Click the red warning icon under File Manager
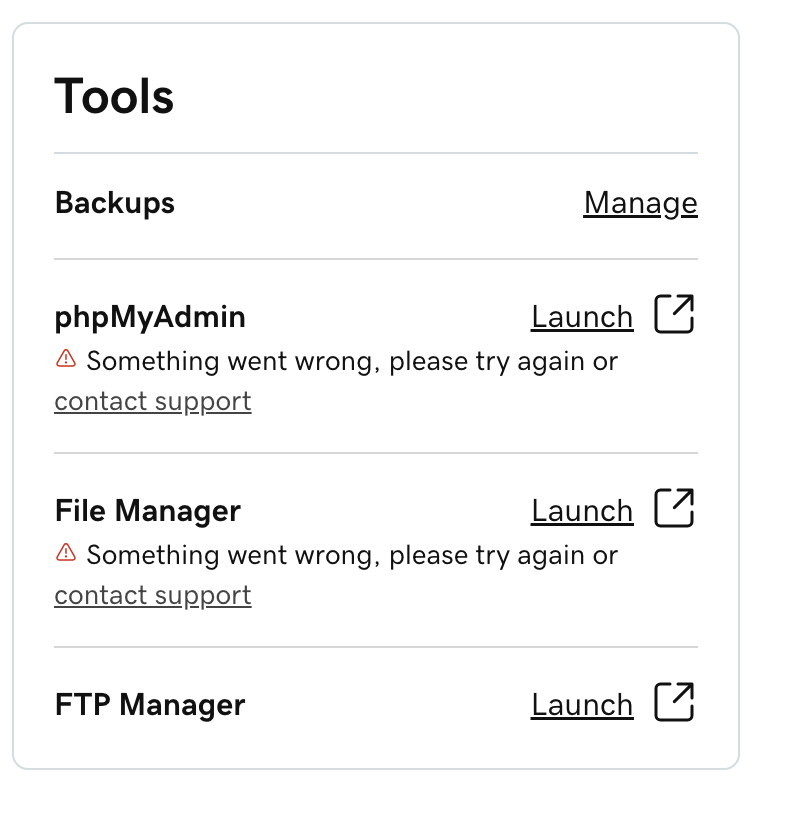 tap(66, 553)
